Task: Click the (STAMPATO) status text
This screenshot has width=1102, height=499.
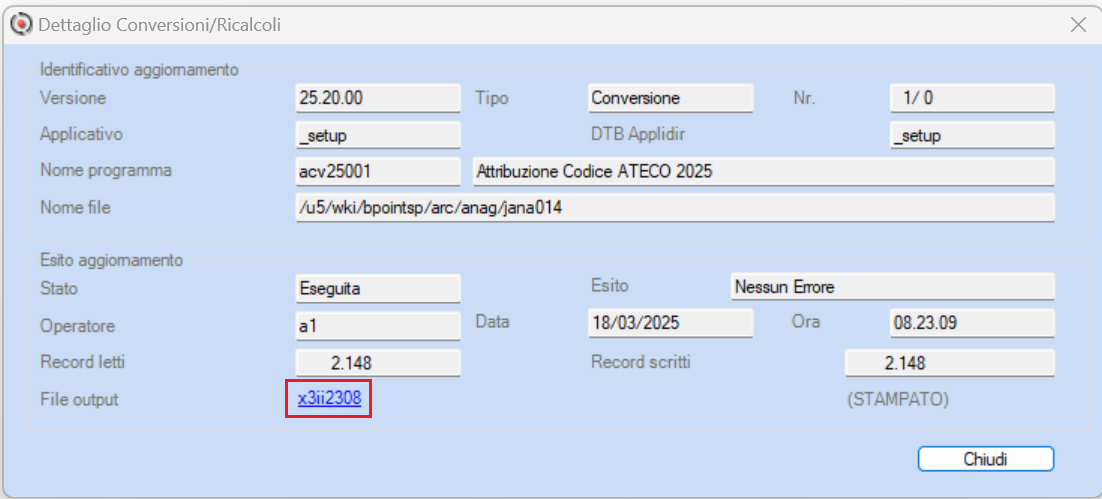Action: [897, 399]
